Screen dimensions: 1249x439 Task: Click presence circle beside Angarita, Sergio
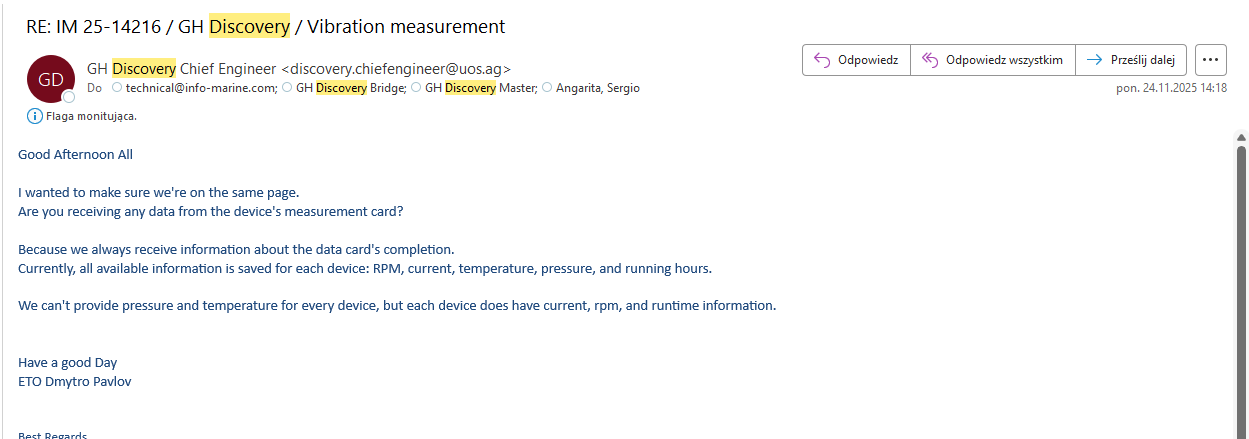click(547, 88)
